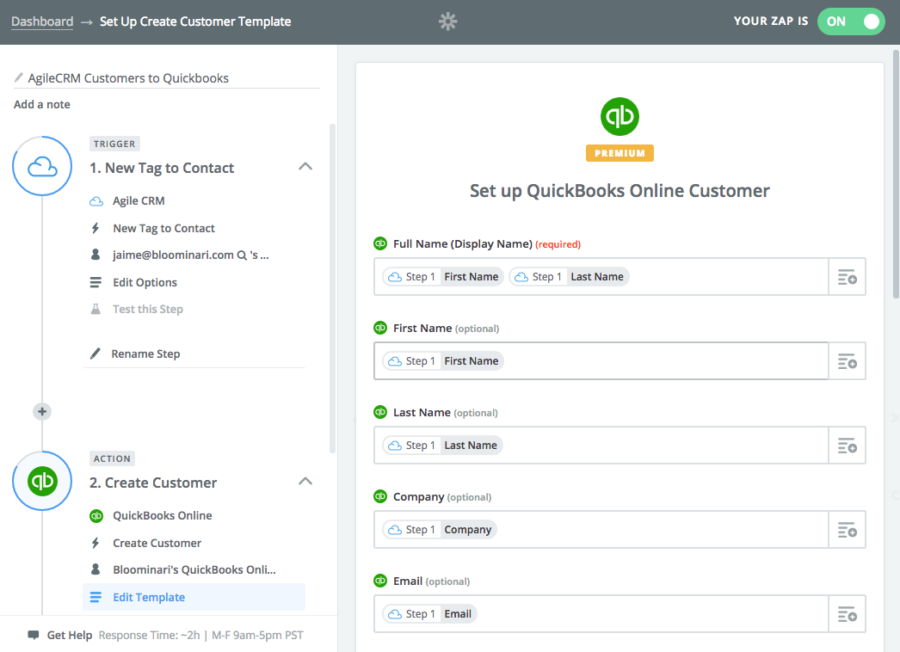Click the pencil icon beside zap name

[18, 77]
